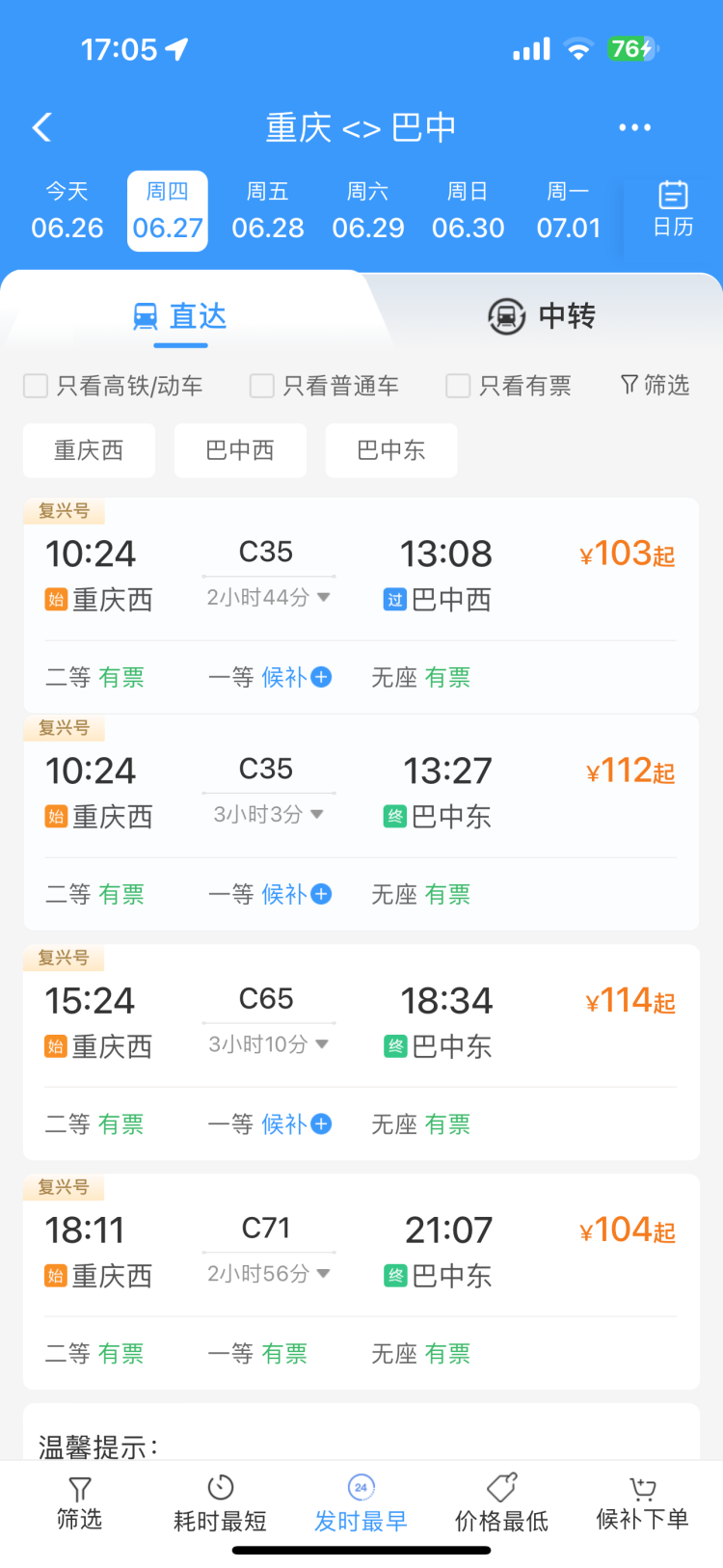Tap the filter funnel icon in bottom bar
Image resolution: width=723 pixels, height=1568 pixels.
80,1489
